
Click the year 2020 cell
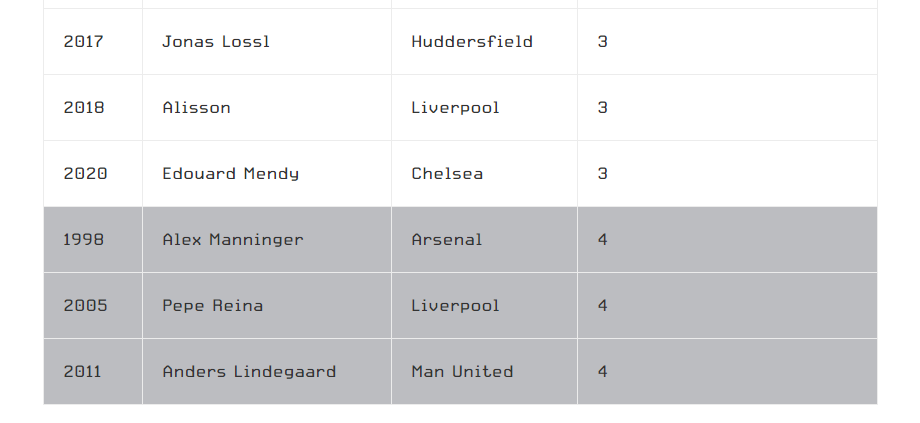pos(85,174)
